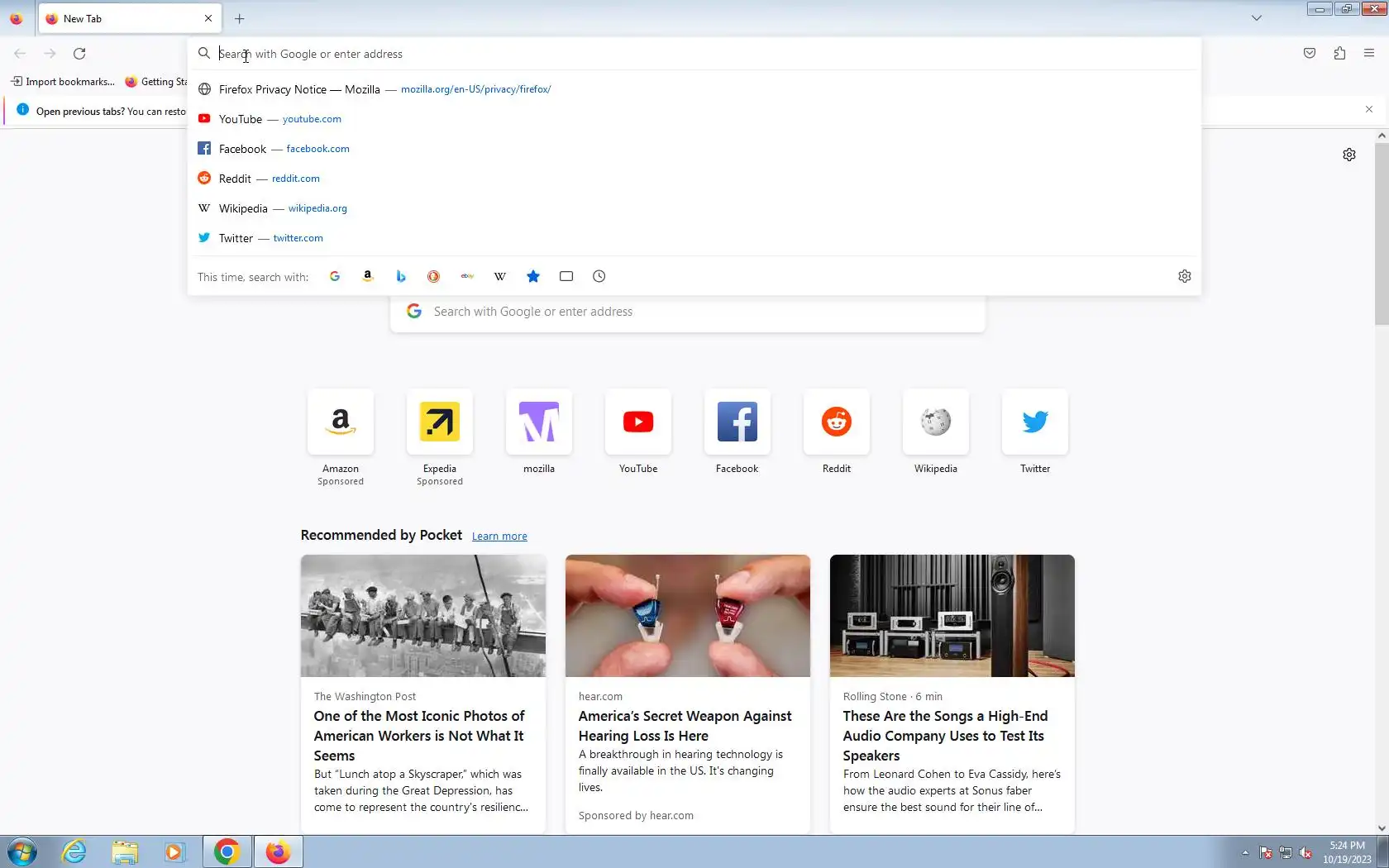Open Rolling Stone audio speakers article

pos(952,693)
